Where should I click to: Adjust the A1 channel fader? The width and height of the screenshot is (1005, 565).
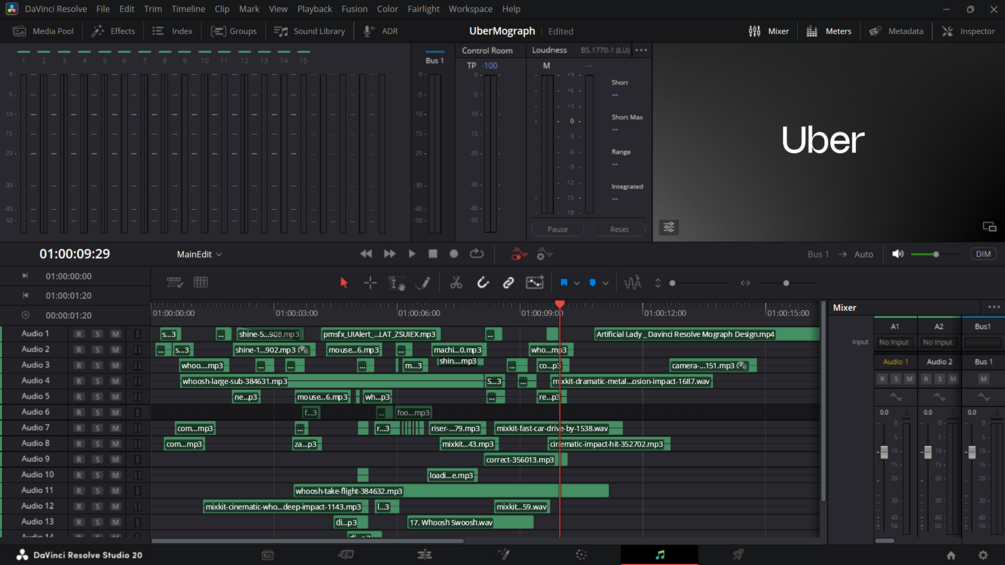point(884,452)
